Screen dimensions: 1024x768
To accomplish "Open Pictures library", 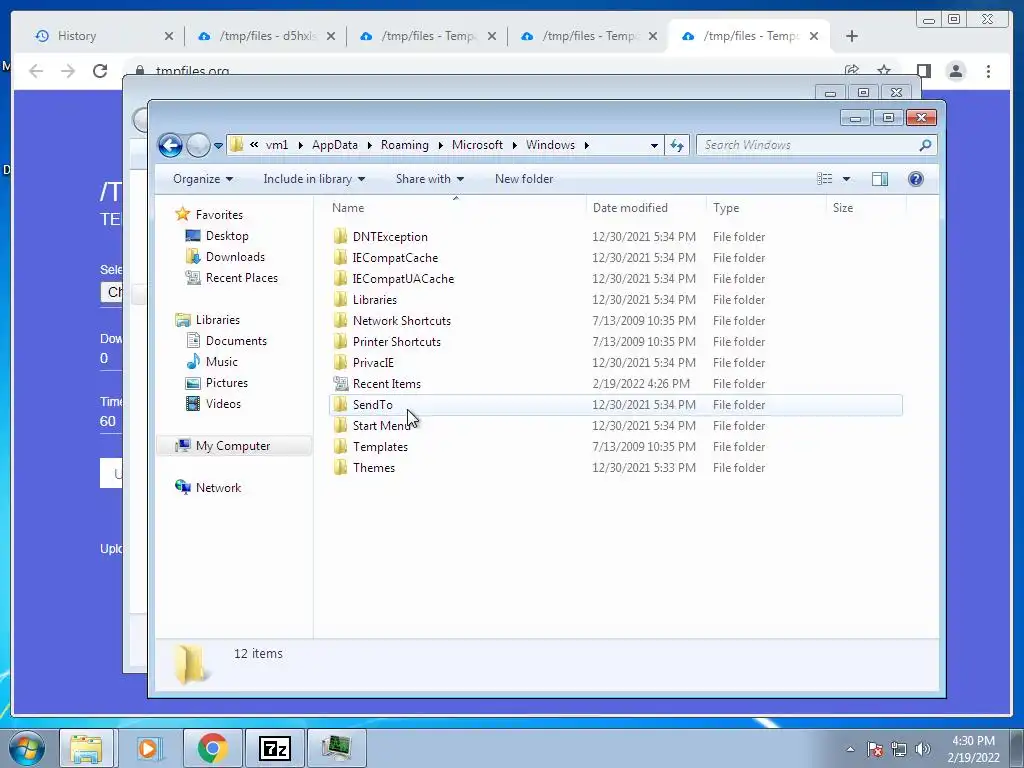I will [x=227, y=383].
